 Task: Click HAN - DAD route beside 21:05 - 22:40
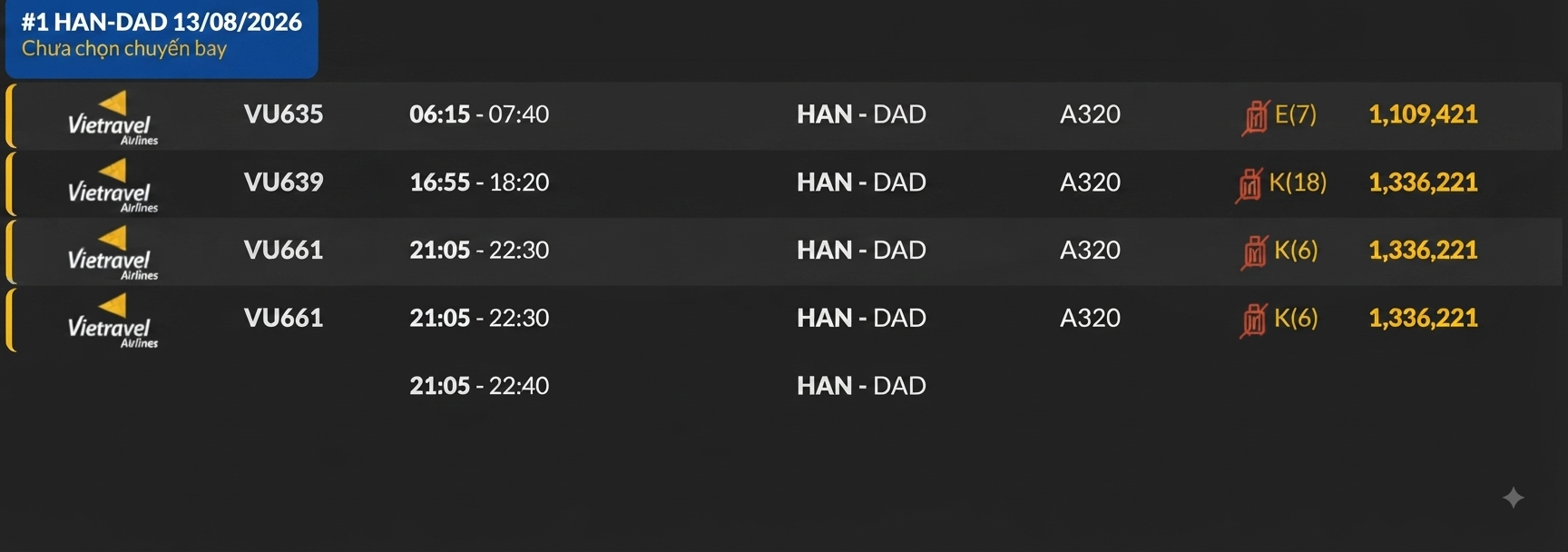[x=861, y=386]
